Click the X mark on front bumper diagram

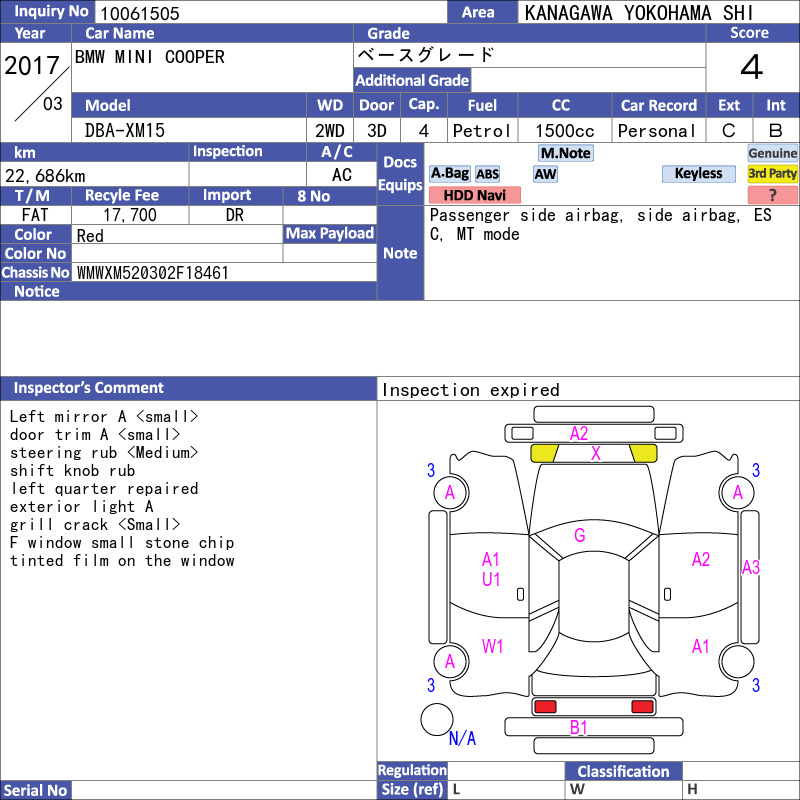[x=595, y=453]
